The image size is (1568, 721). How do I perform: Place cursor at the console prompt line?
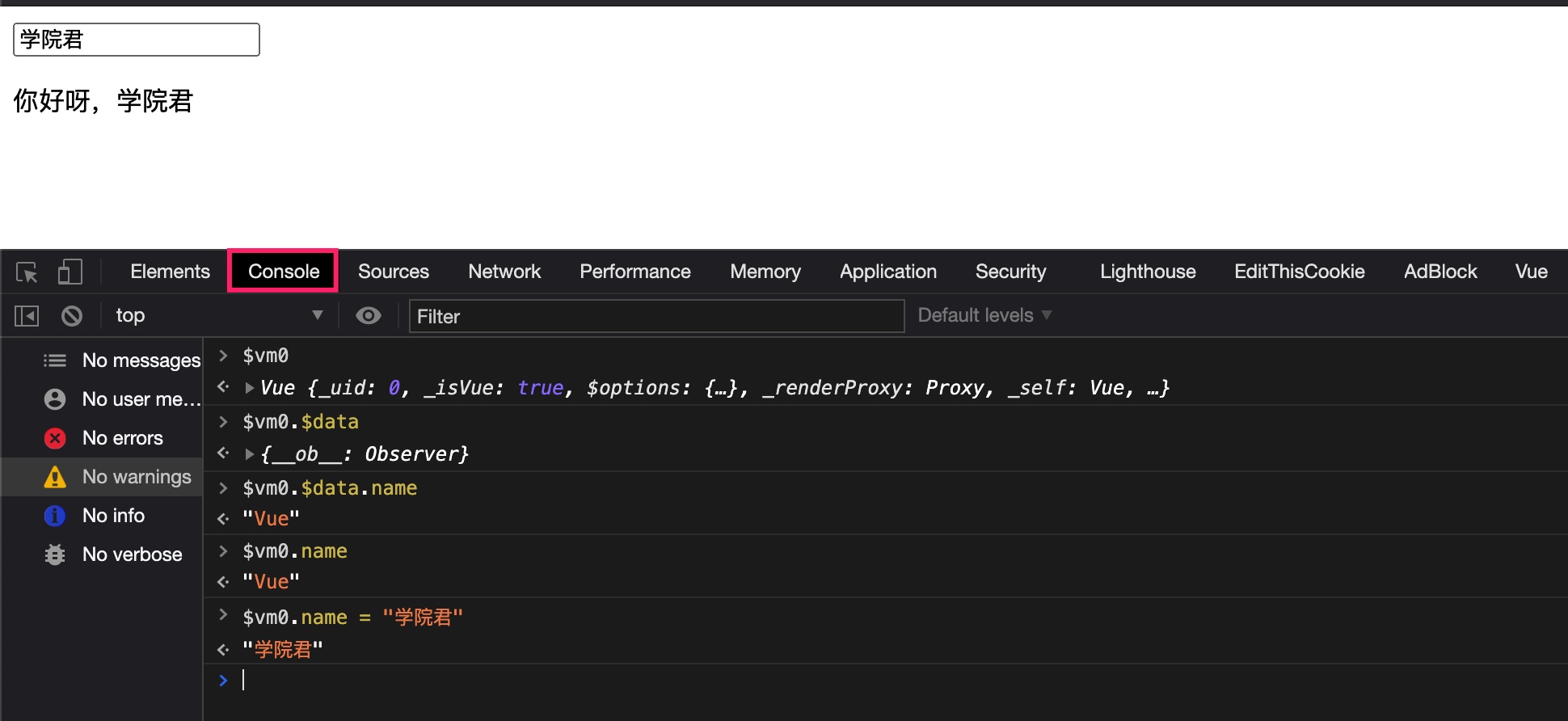885,681
